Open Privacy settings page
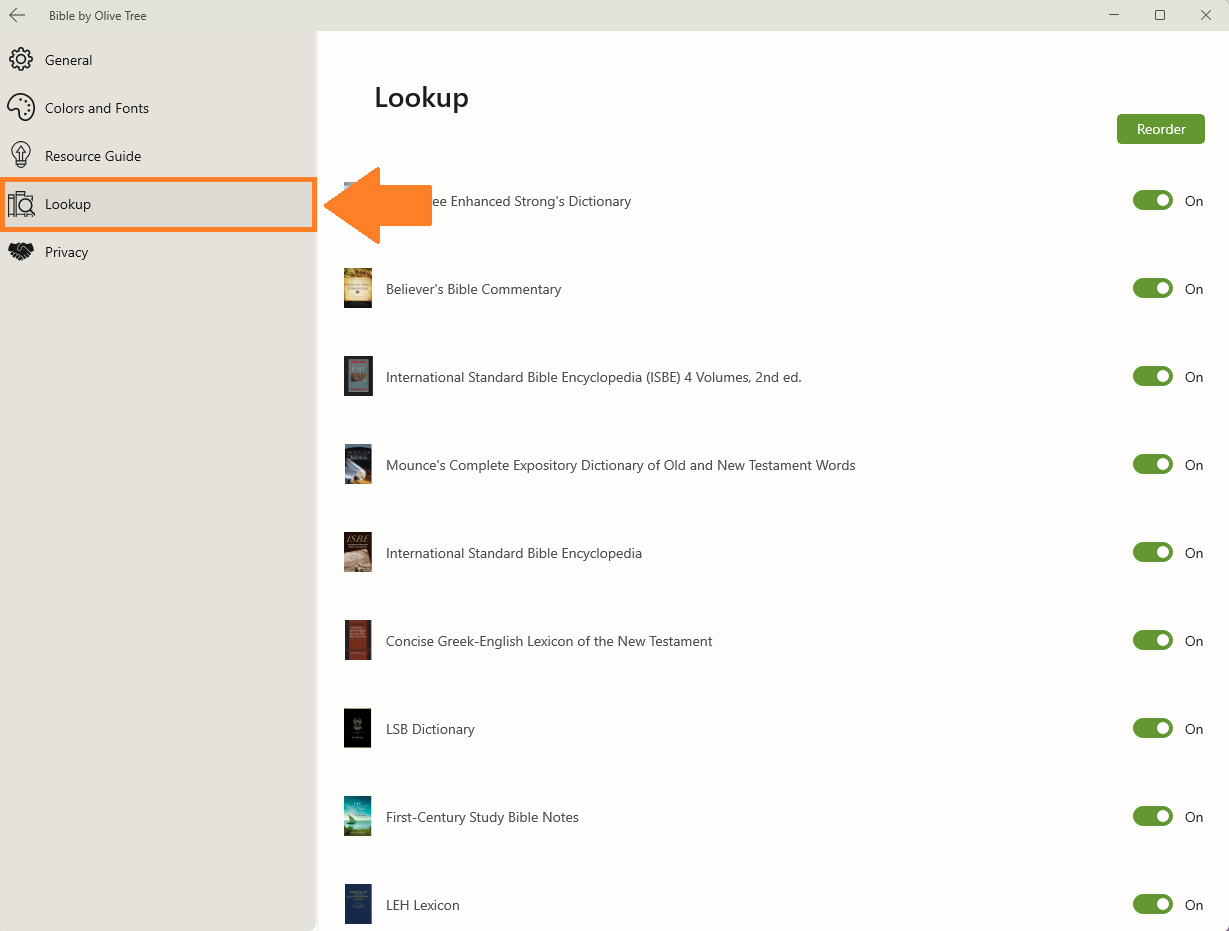The image size is (1229, 931). (x=158, y=252)
